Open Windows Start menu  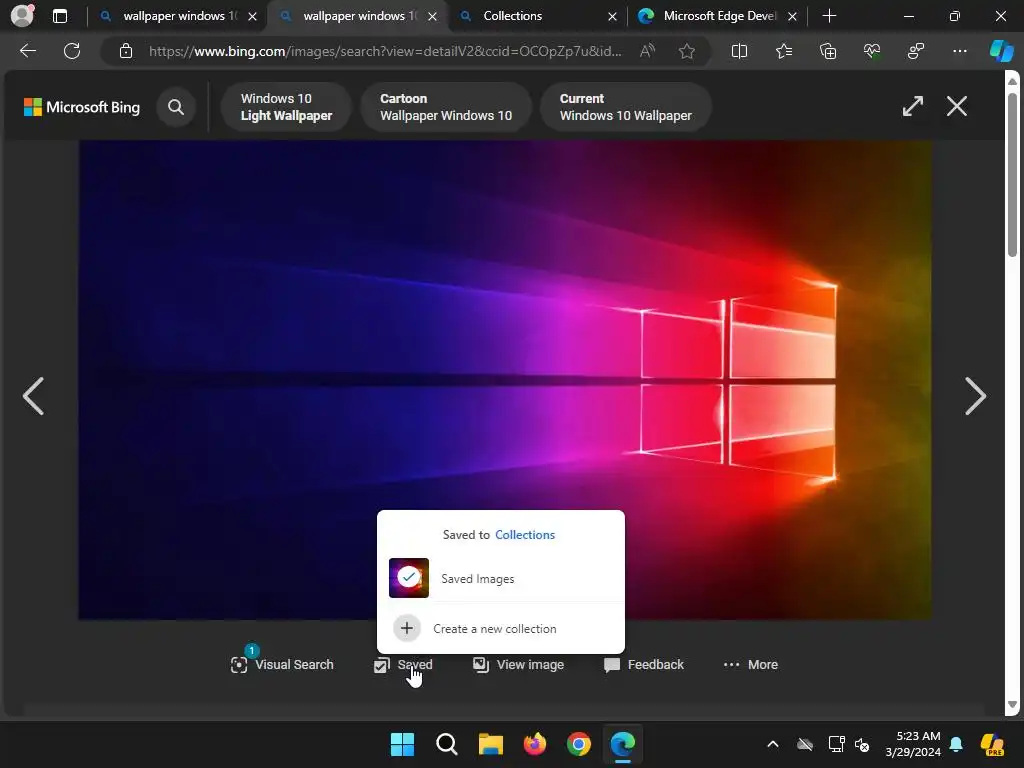tap(402, 744)
